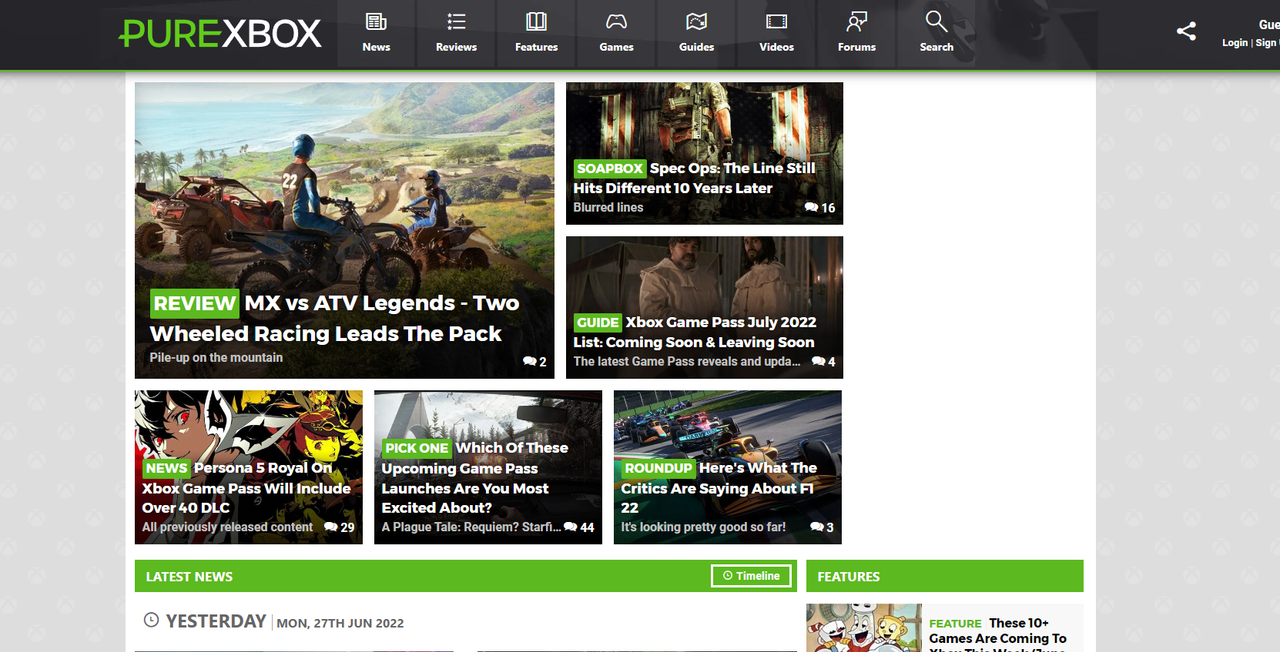Open the Features book icon
The image size is (1280, 652).
pos(536,21)
